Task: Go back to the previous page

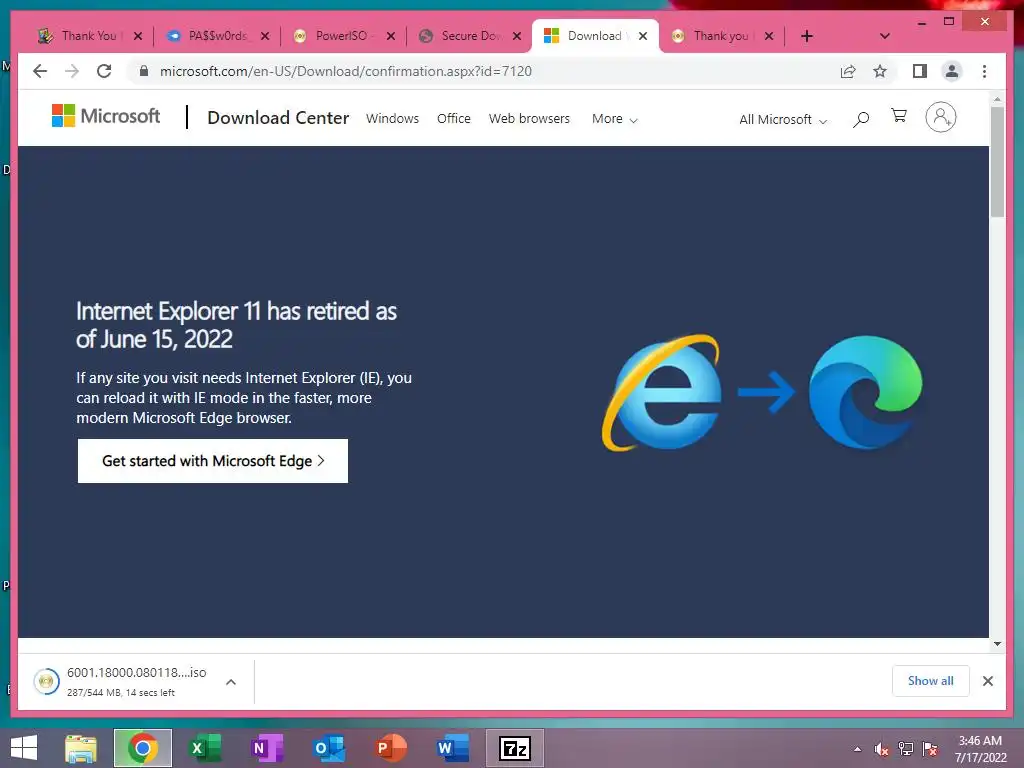Action: tap(40, 71)
